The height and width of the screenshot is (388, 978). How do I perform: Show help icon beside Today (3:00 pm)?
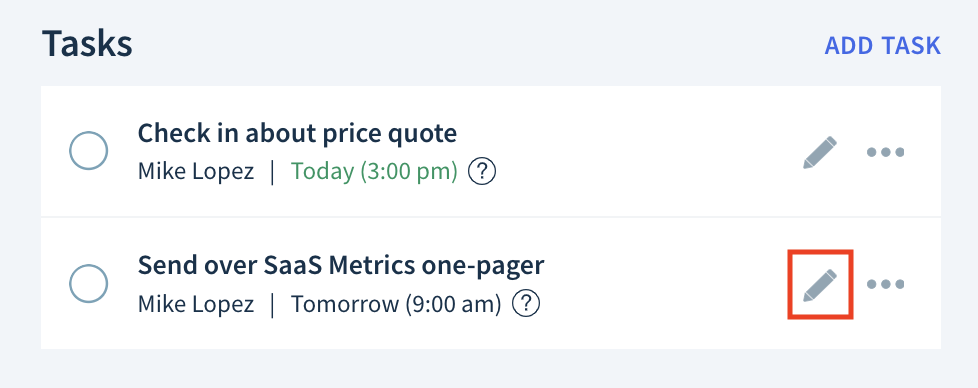tap(482, 171)
